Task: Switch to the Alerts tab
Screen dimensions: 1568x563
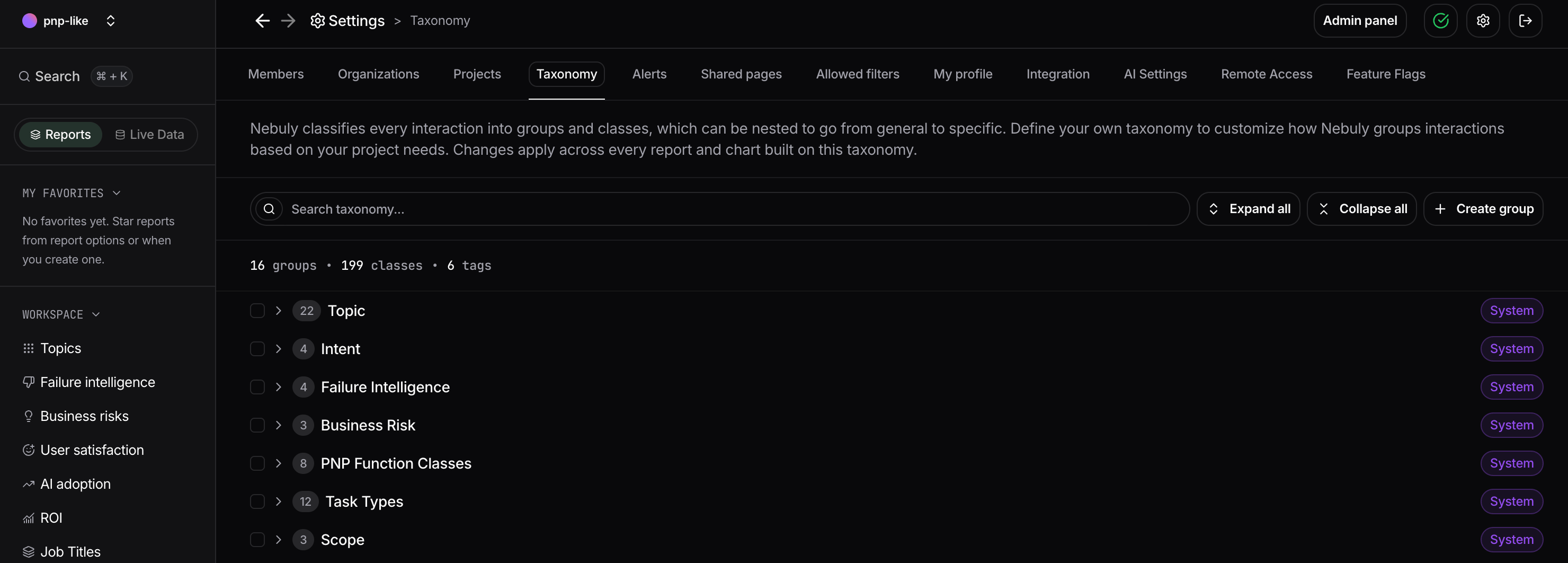Action: [649, 74]
